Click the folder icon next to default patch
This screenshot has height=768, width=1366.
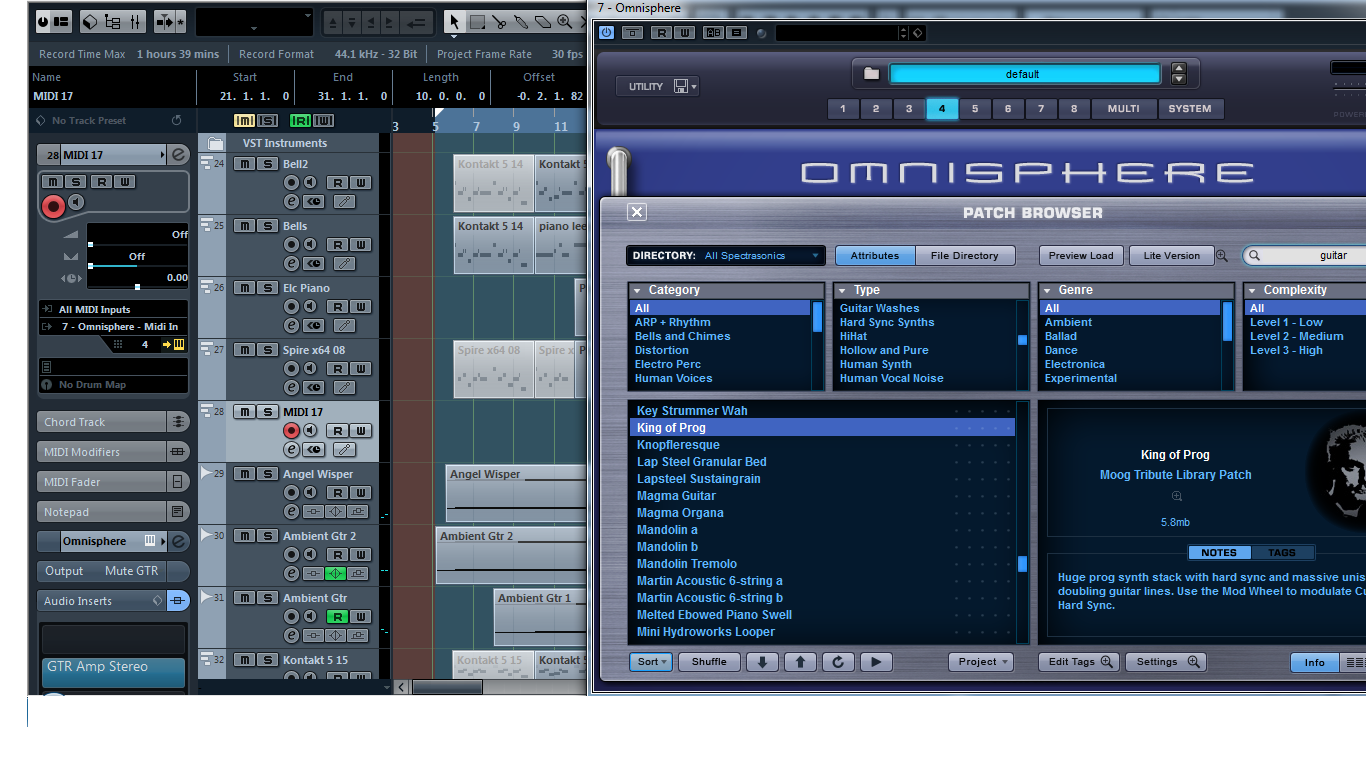click(871, 74)
